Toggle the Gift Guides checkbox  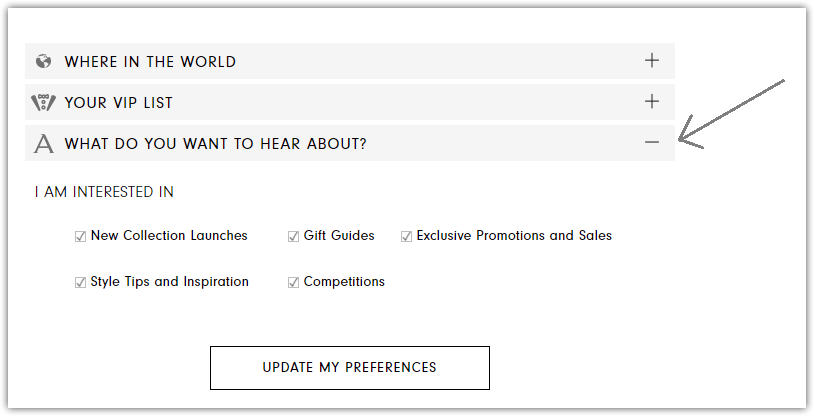tap(294, 237)
